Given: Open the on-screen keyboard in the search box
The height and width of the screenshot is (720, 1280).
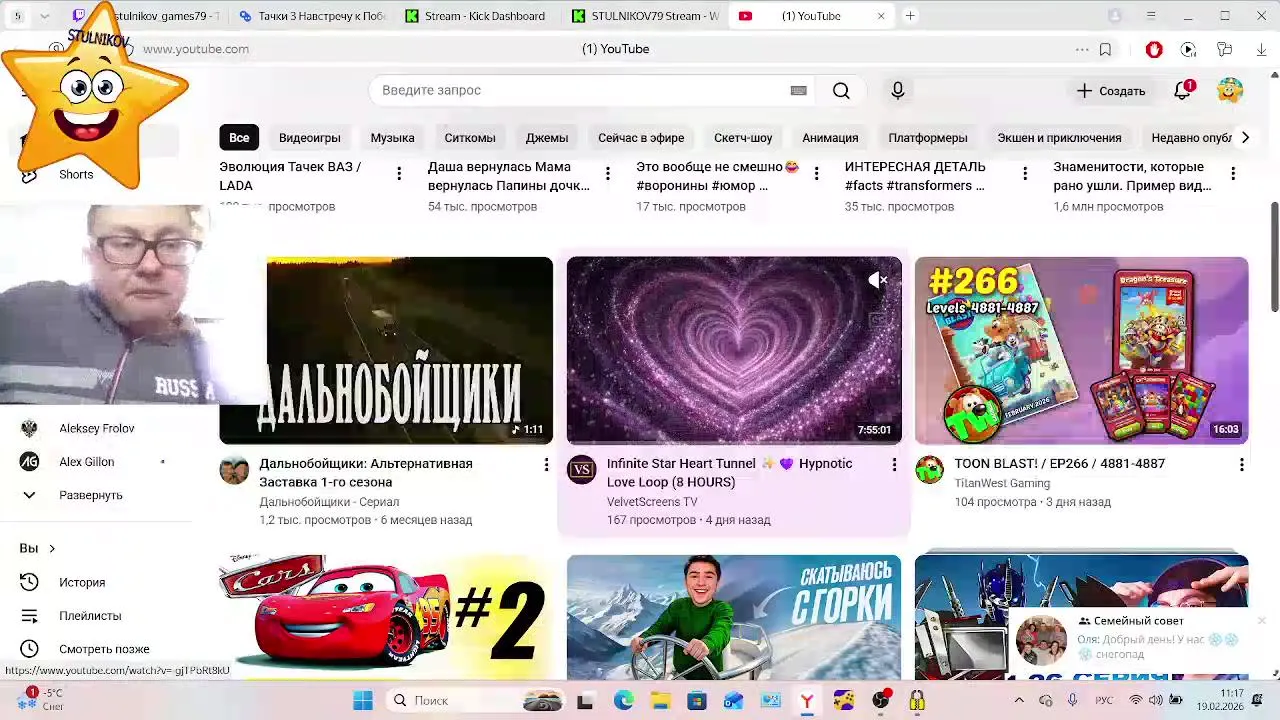Looking at the screenshot, I should coord(798,91).
